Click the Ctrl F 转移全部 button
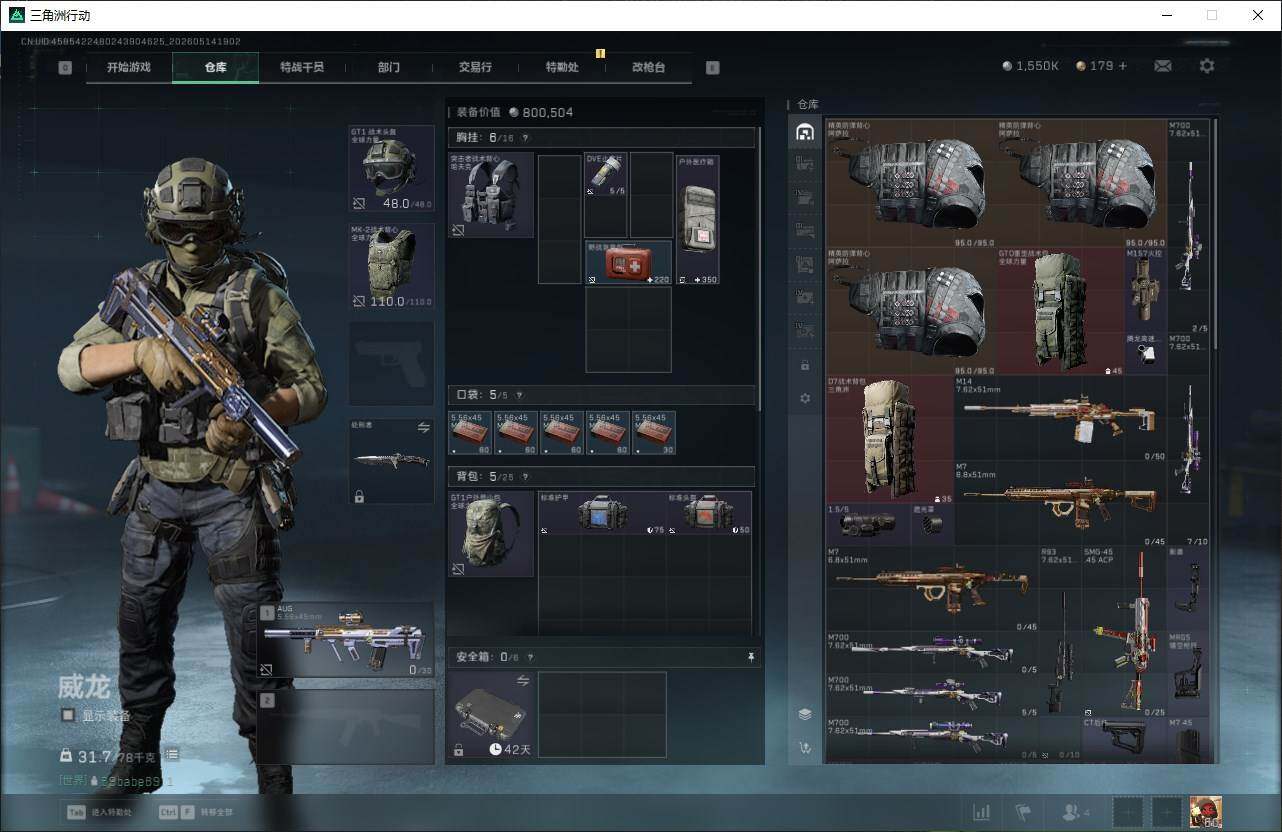This screenshot has height=832, width=1282. 194,812
